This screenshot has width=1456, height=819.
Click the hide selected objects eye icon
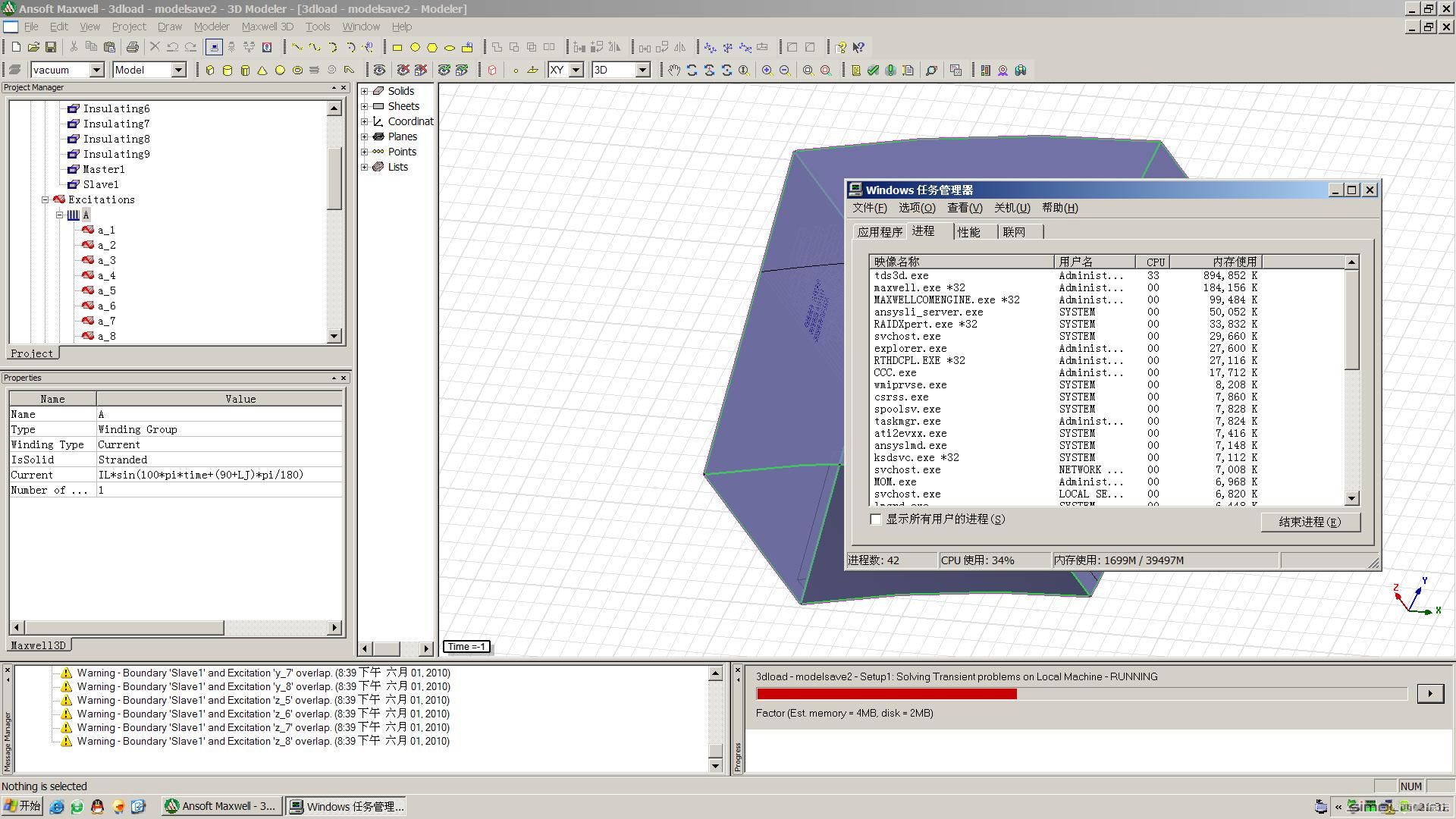coord(403,70)
